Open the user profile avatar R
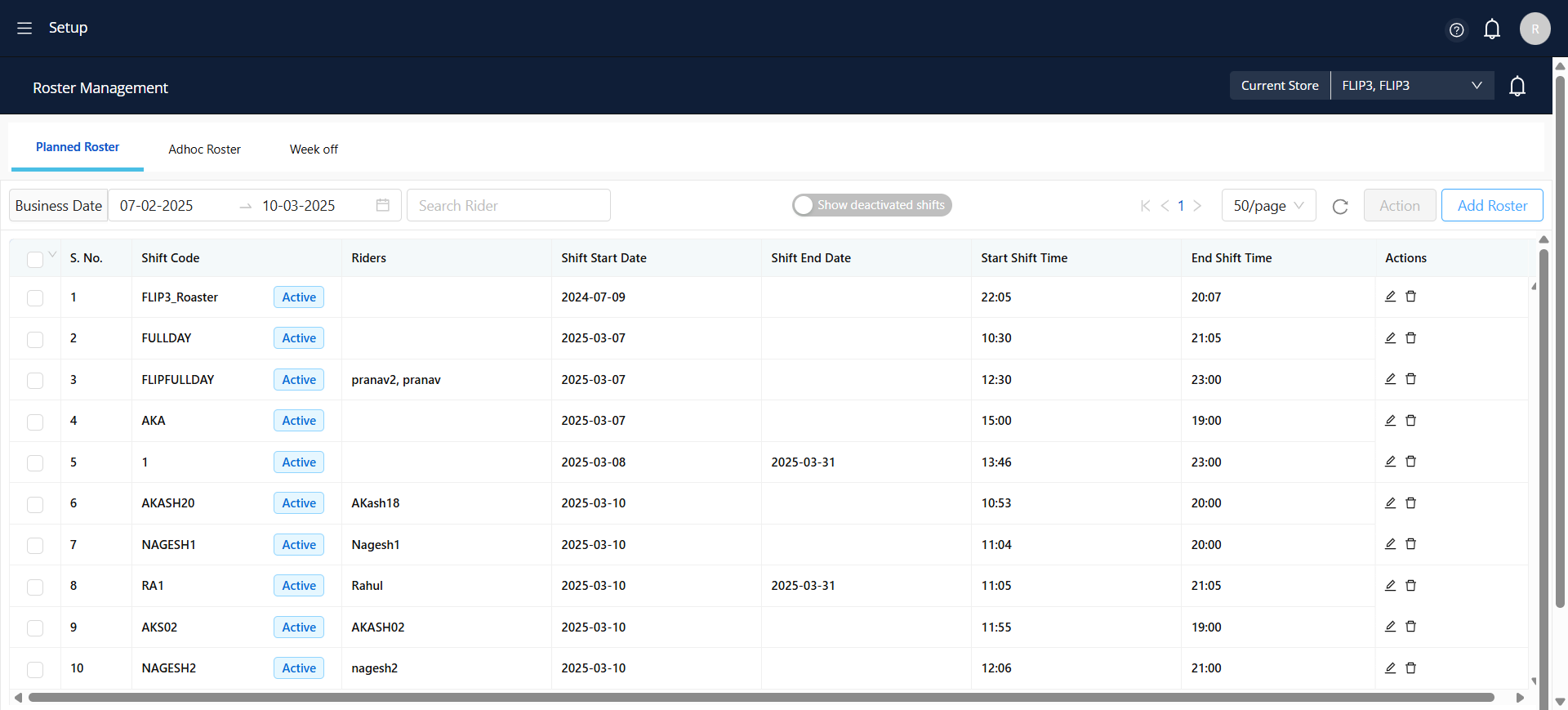 pos(1535,29)
